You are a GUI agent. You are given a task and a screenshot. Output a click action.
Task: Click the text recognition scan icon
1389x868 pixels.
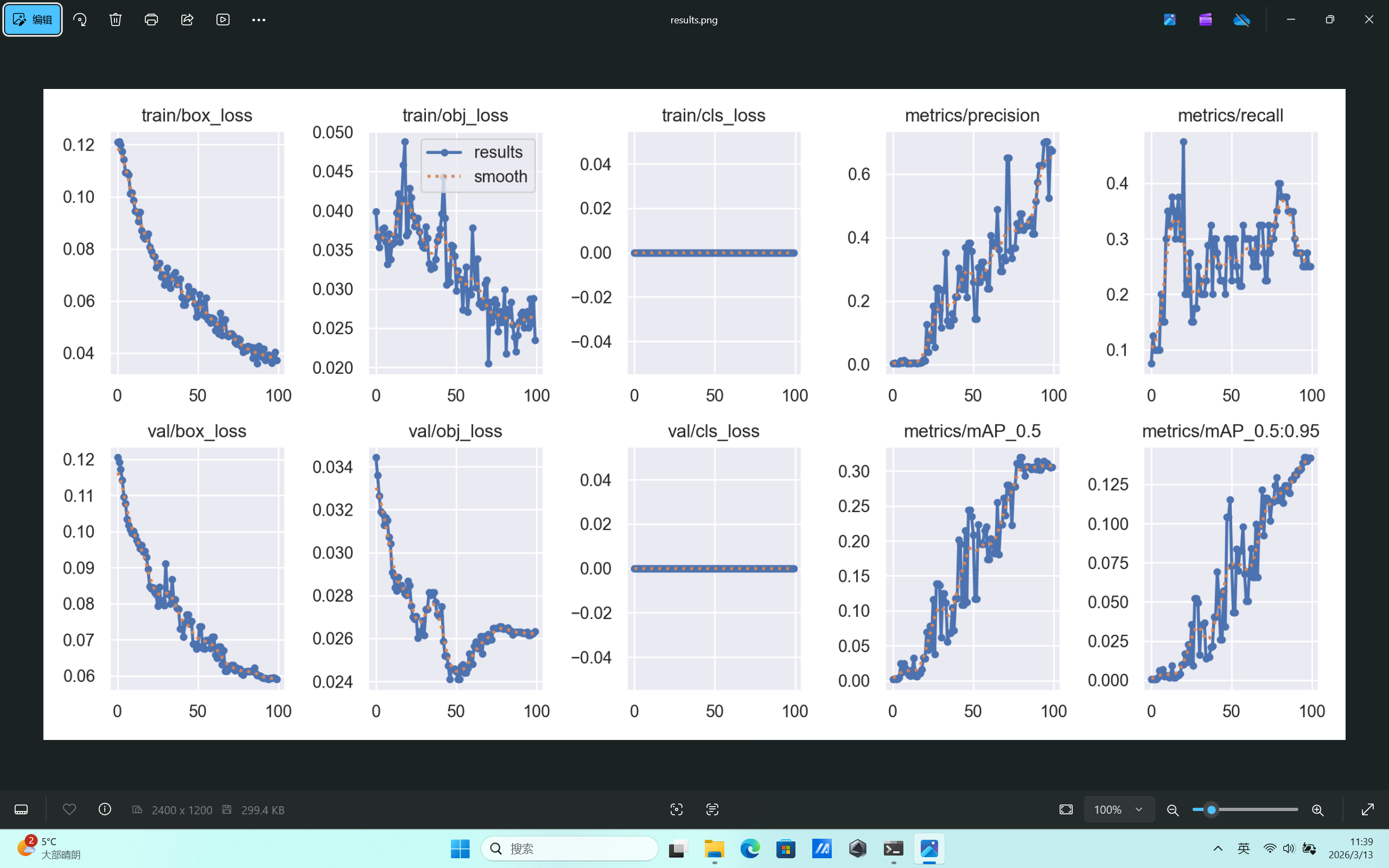712,809
